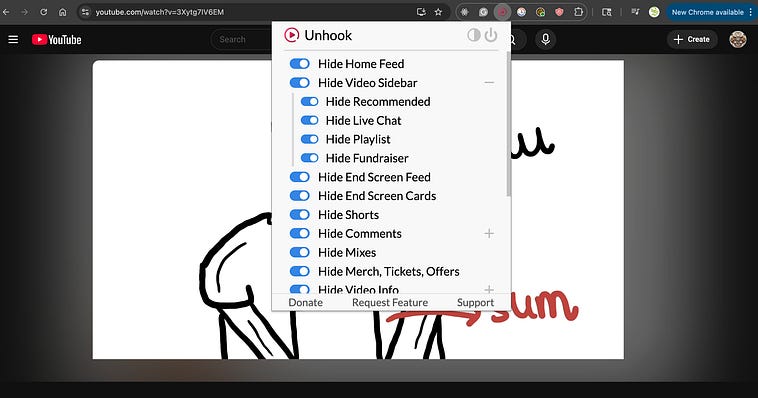Click the Unhook popup scrollbar
Screen dimensions: 758x398
point(508,124)
